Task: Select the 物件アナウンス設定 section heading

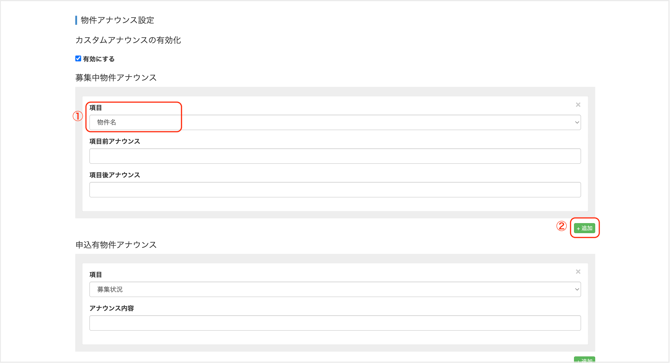Action: (117, 20)
